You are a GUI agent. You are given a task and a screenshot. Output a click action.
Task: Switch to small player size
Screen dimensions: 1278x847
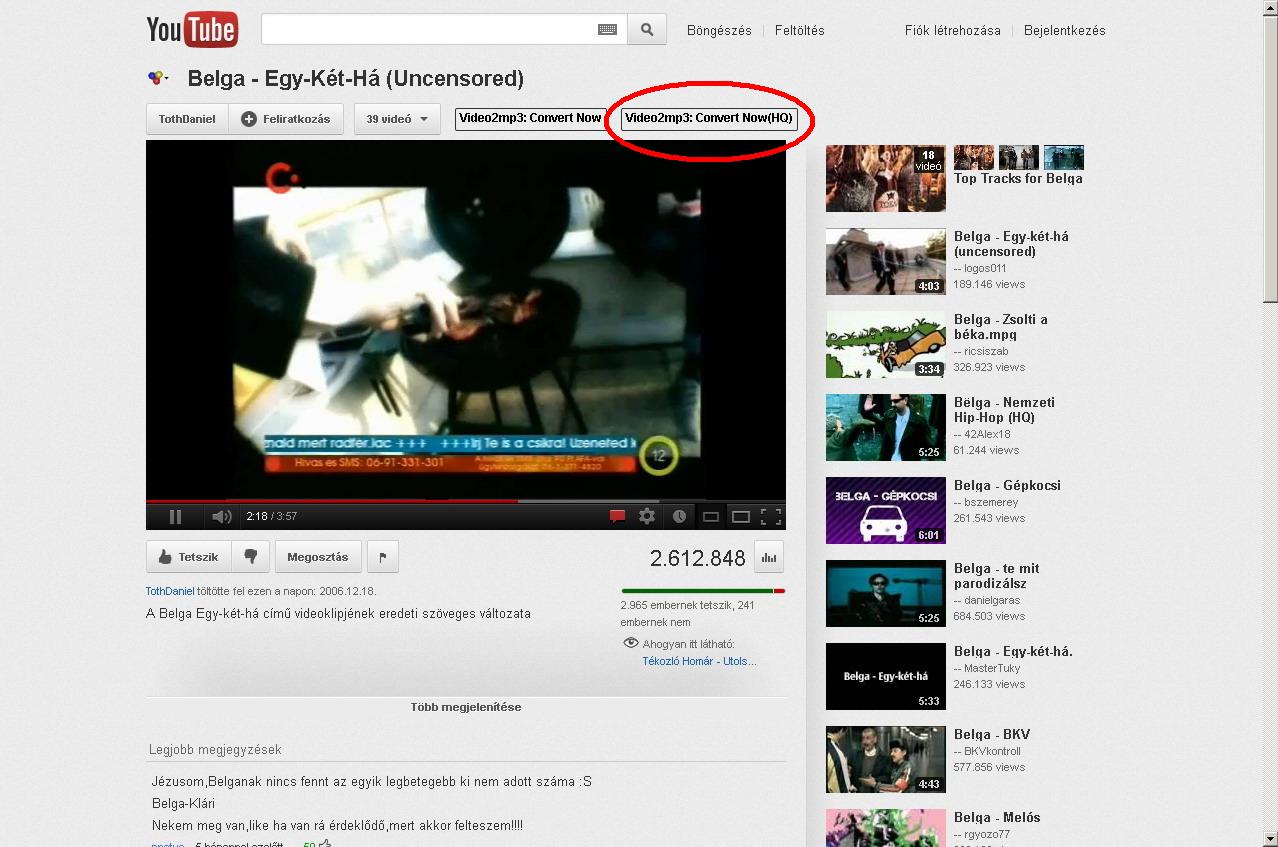pyautogui.click(x=711, y=517)
